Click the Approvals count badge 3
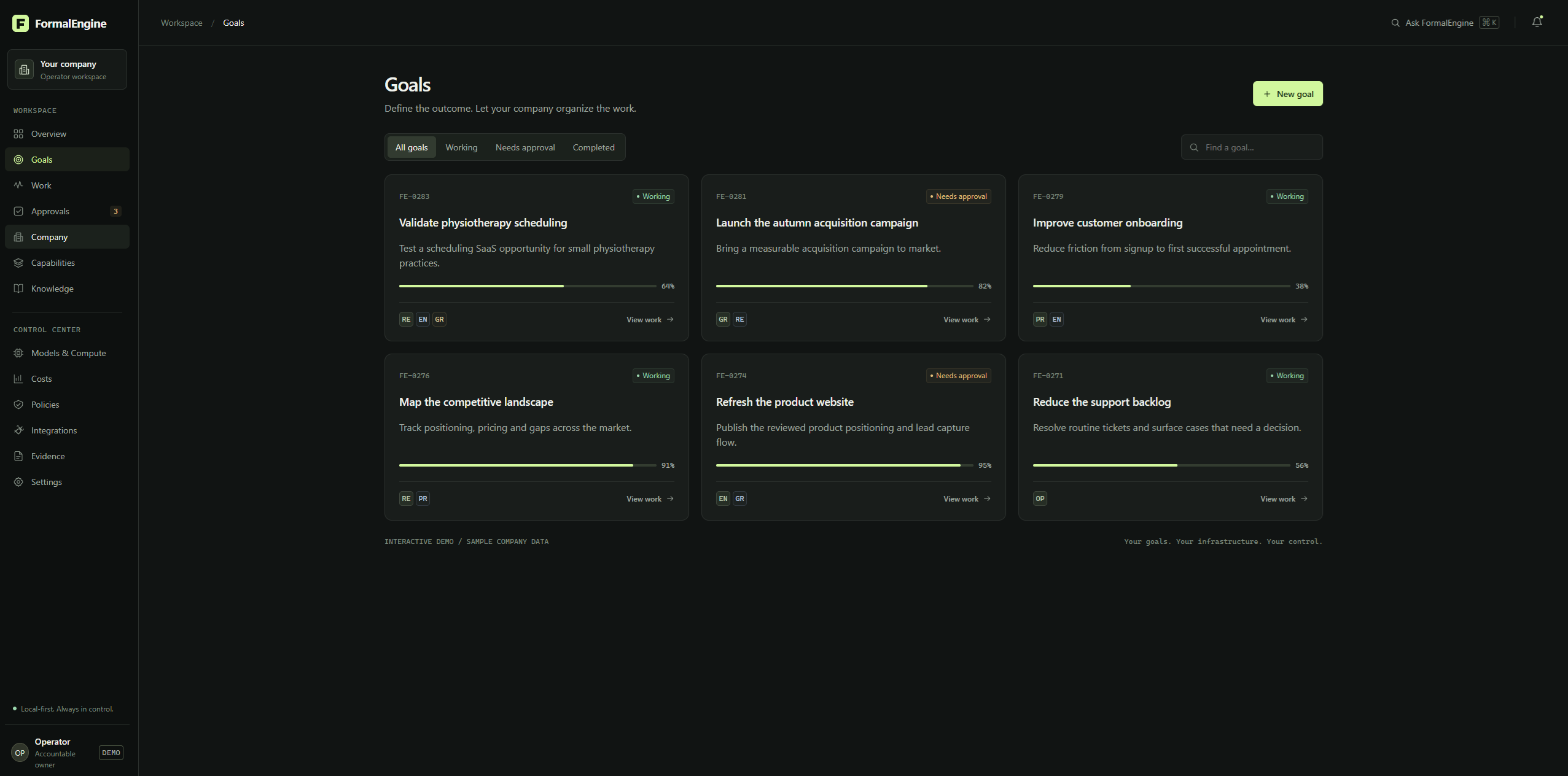Image resolution: width=1568 pixels, height=776 pixels. (x=115, y=211)
